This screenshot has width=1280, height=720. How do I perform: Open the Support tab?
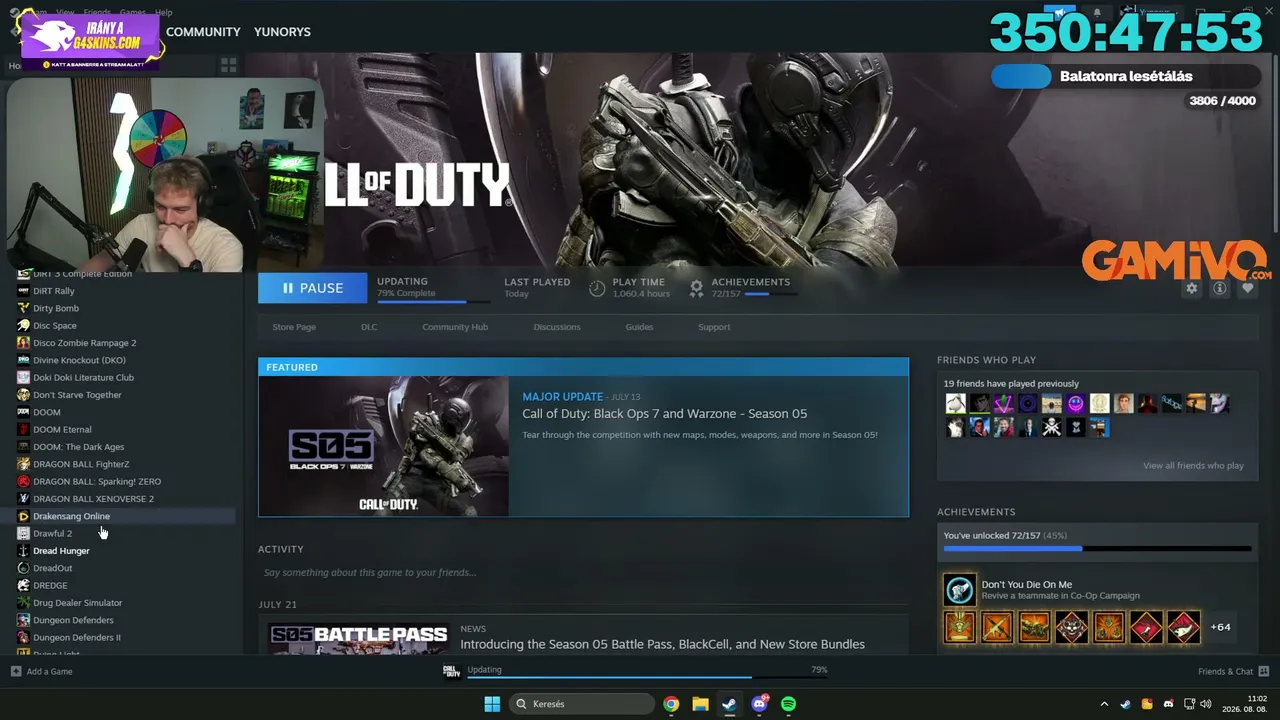(x=714, y=327)
